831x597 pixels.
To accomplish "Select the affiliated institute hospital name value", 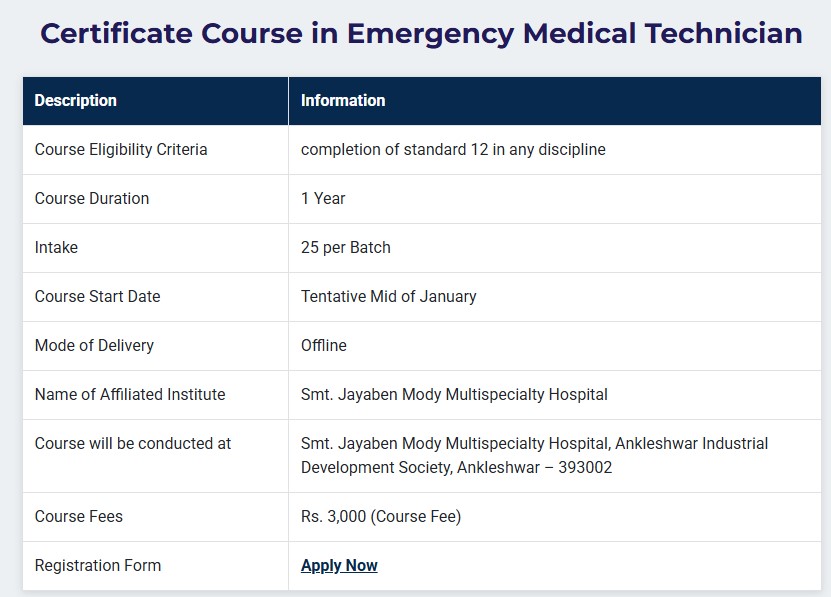I will pyautogui.click(x=454, y=394).
